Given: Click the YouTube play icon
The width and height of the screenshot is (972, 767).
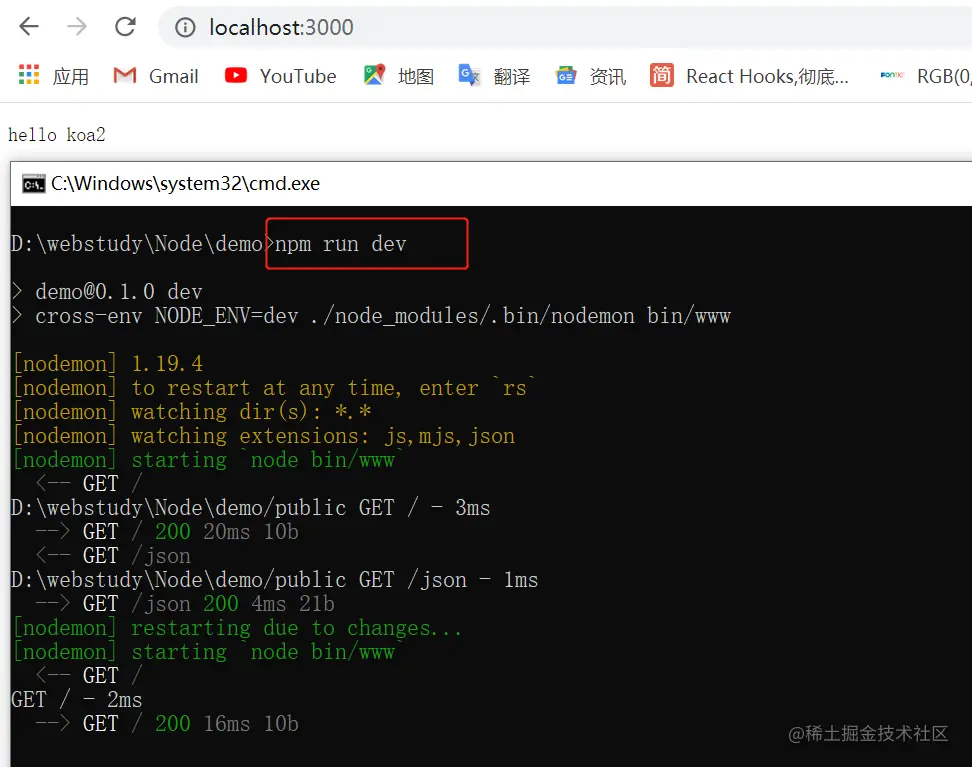Looking at the screenshot, I should tap(236, 75).
